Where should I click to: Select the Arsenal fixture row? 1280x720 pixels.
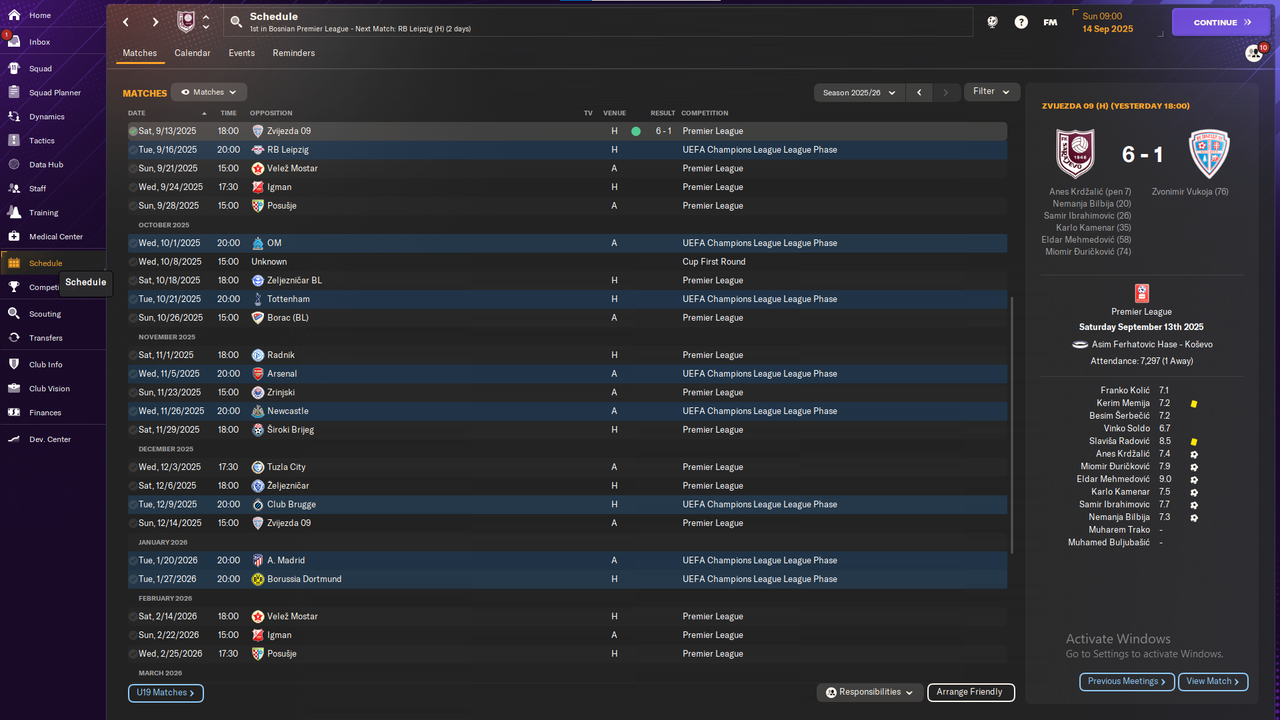(x=567, y=374)
